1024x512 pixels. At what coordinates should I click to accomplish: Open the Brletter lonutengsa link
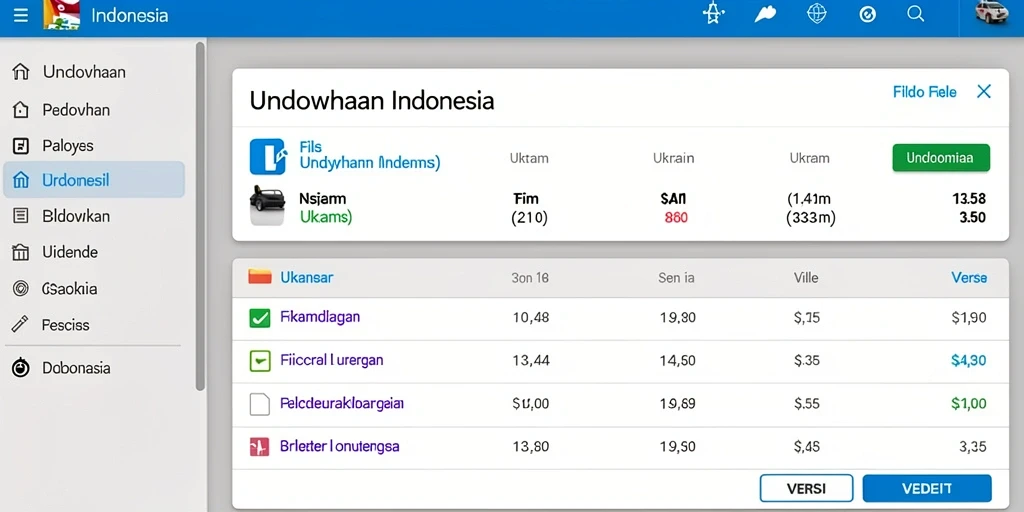[x=340, y=447]
